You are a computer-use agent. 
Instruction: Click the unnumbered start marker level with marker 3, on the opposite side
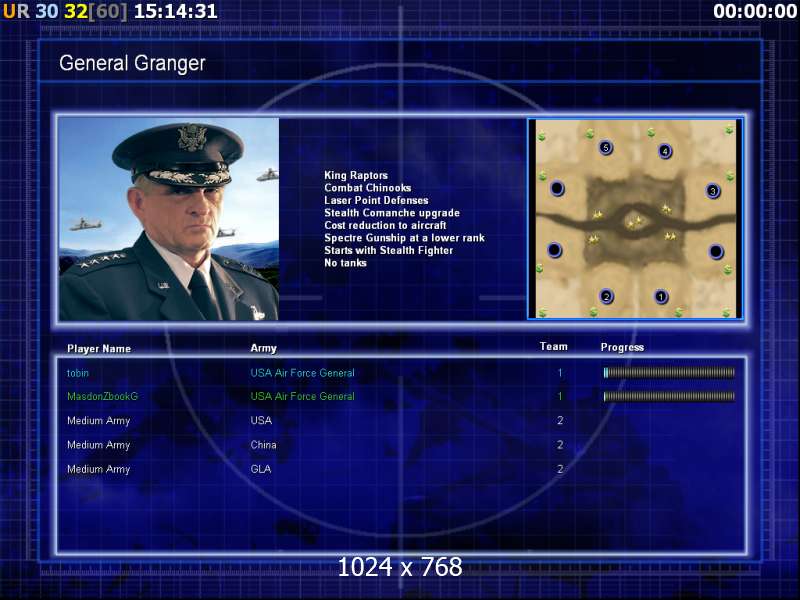557,188
